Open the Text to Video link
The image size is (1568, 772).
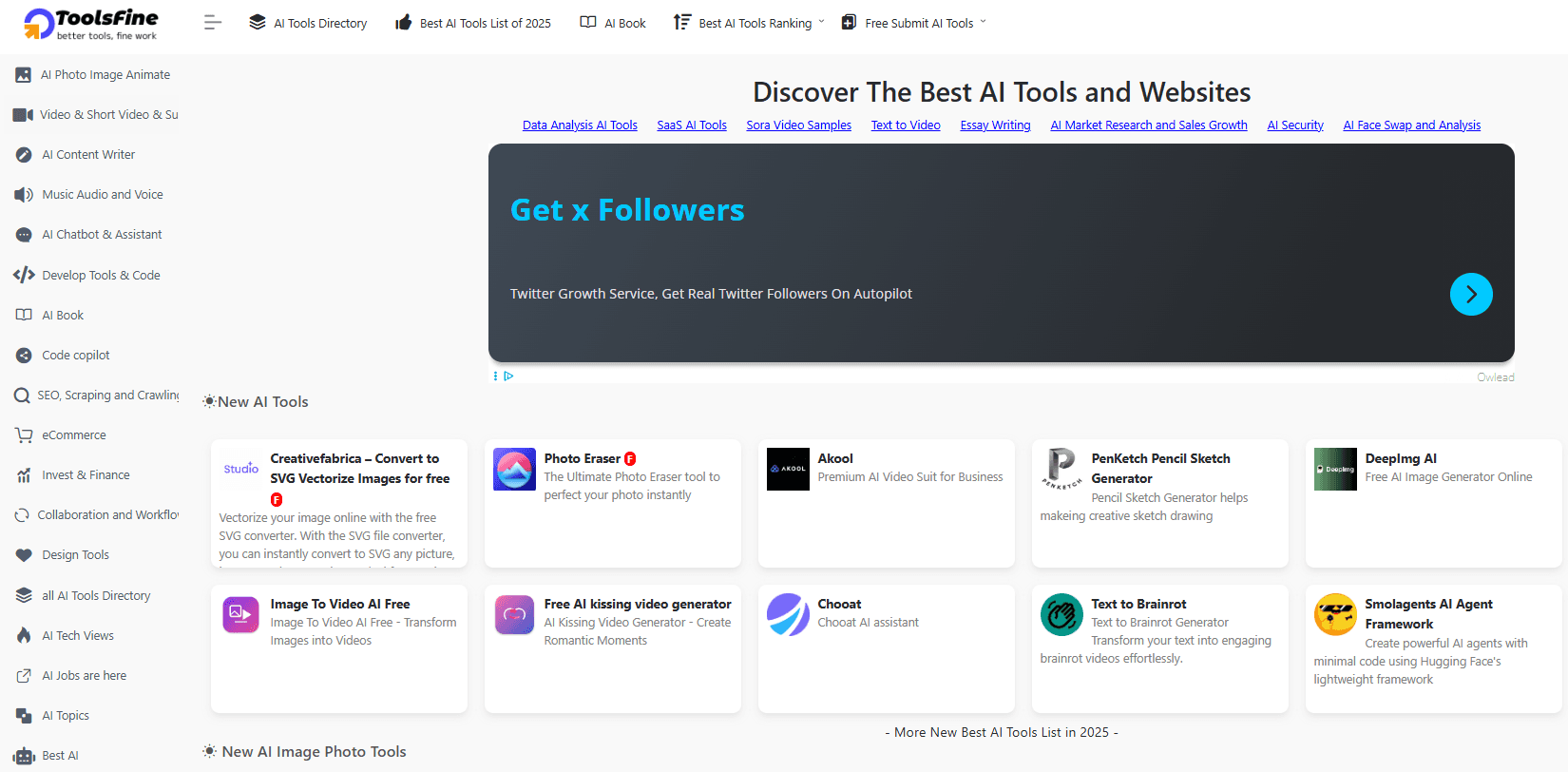coord(906,125)
